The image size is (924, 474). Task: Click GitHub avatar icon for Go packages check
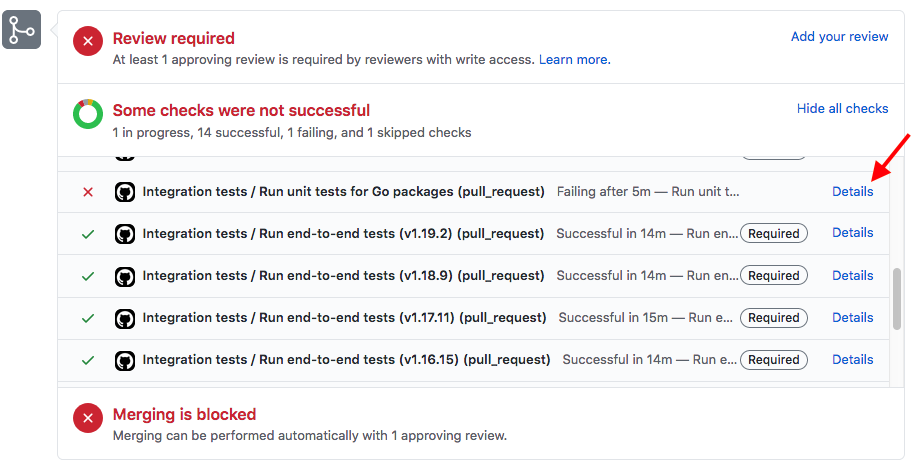pos(125,192)
